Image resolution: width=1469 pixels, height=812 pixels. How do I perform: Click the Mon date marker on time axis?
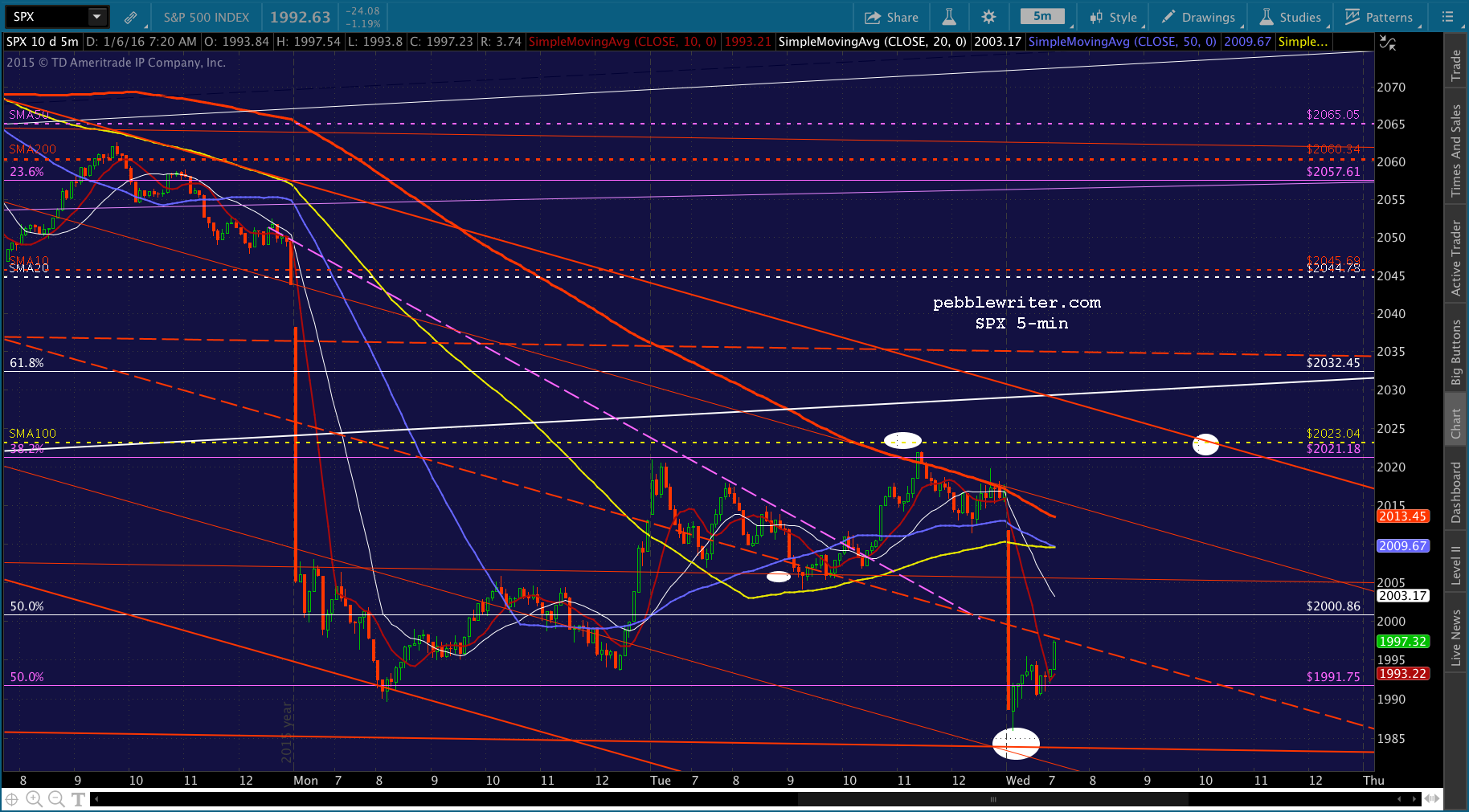(x=305, y=781)
